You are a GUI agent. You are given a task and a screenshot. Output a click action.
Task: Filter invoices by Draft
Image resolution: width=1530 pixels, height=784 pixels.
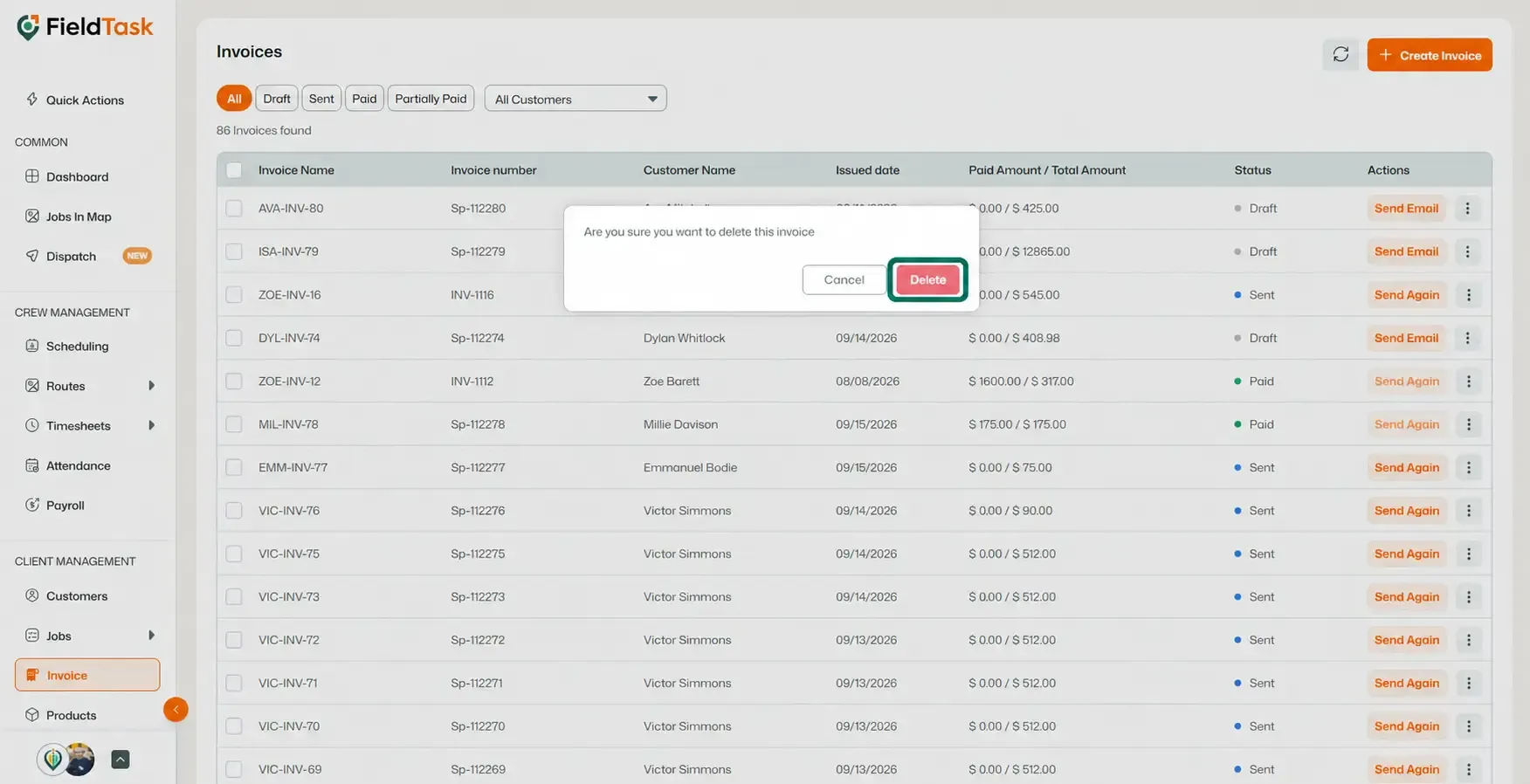coord(277,99)
